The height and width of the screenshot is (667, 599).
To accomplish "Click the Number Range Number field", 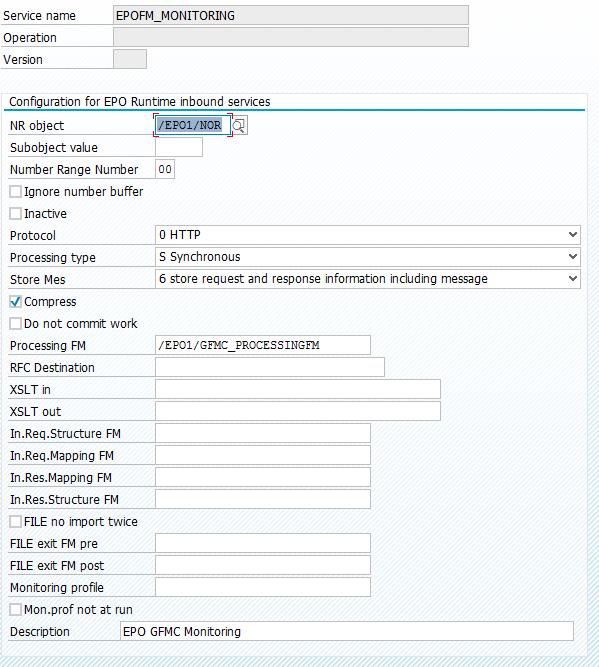I will click(x=165, y=169).
